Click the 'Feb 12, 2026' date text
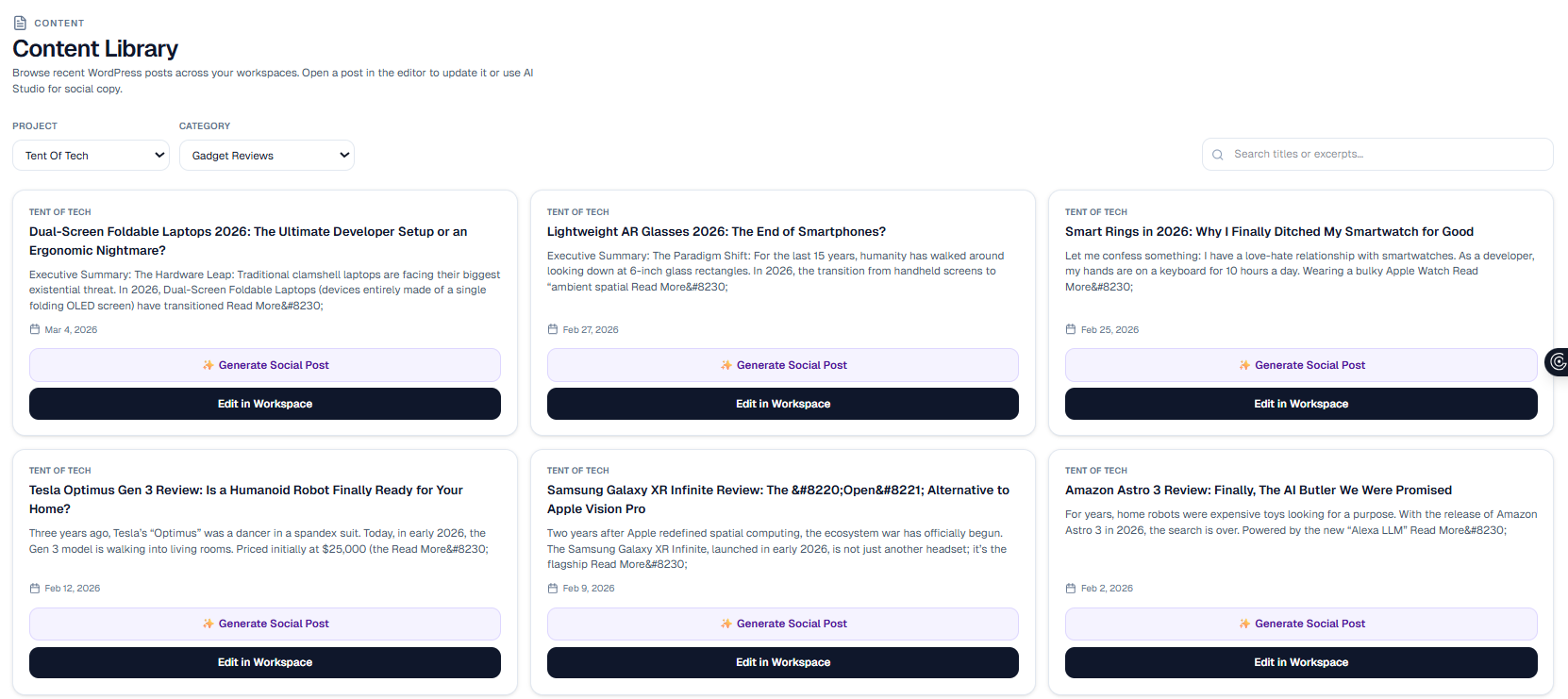This screenshot has height=699, width=1568. coord(73,589)
